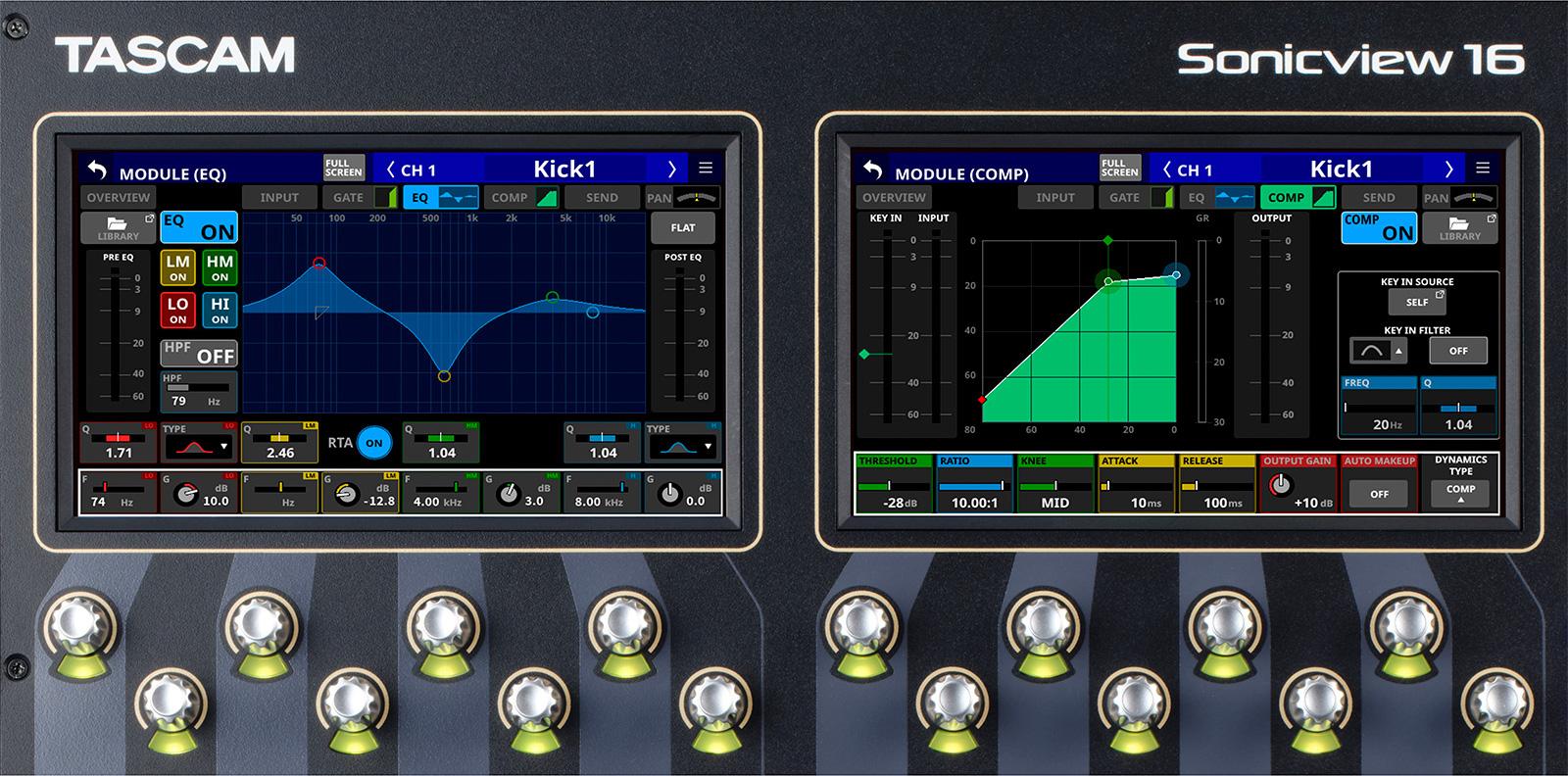The height and width of the screenshot is (776, 1568).
Task: Open LIBRARY folder on EQ screen
Action: click(118, 227)
